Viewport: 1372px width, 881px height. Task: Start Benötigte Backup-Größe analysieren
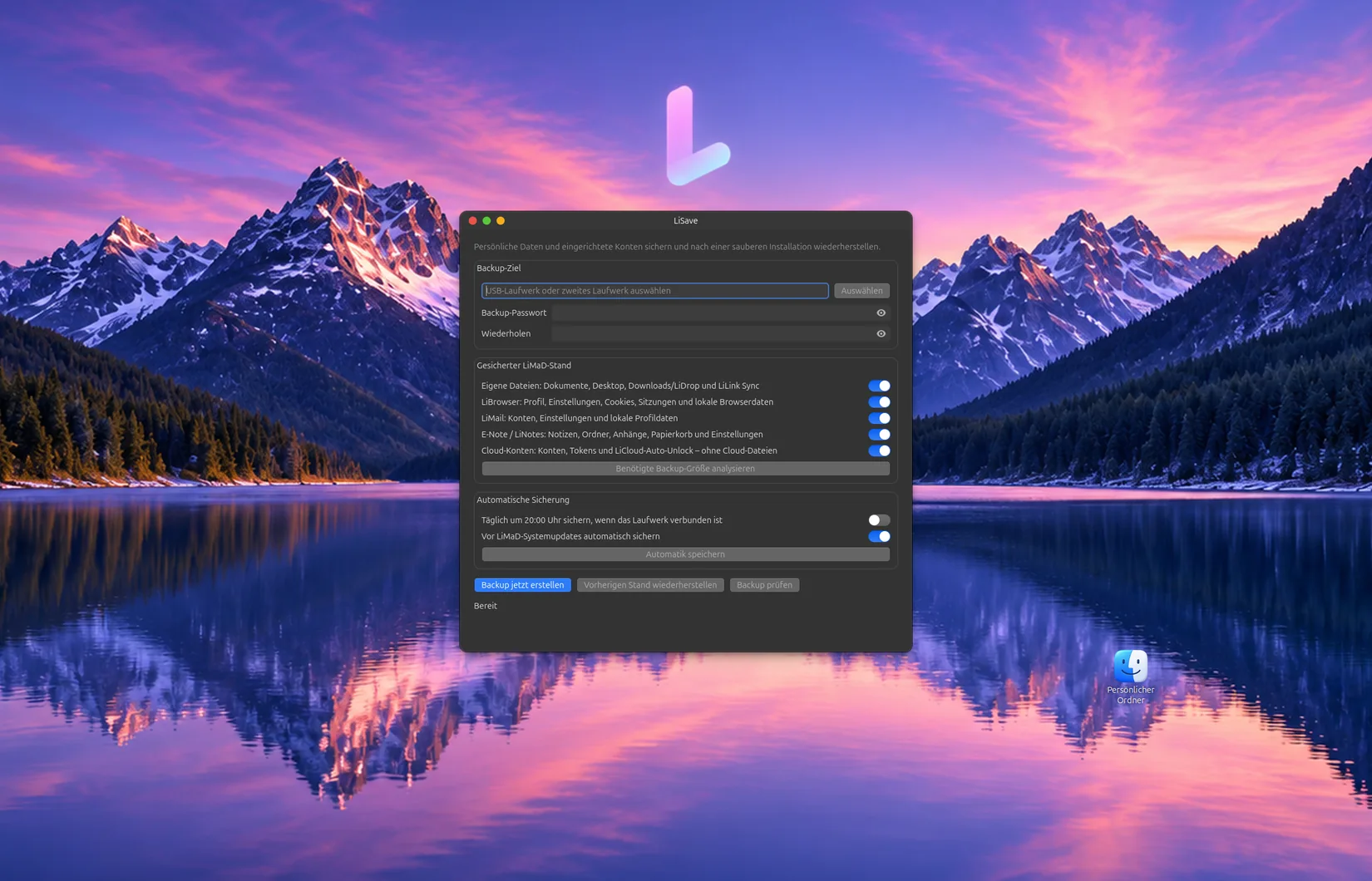pos(685,469)
